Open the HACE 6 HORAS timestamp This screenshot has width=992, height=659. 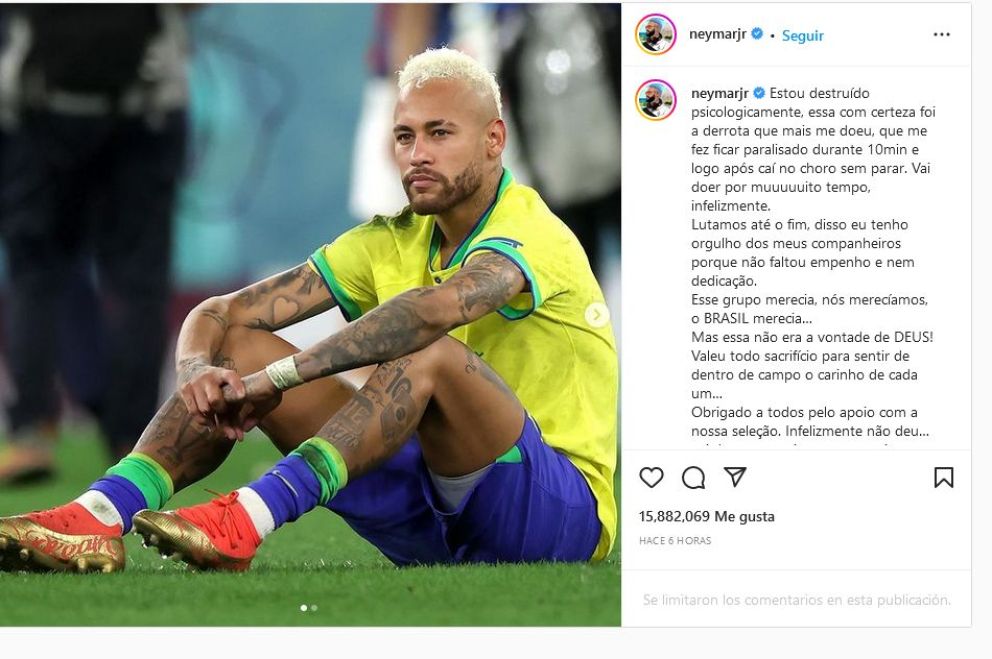pos(675,540)
